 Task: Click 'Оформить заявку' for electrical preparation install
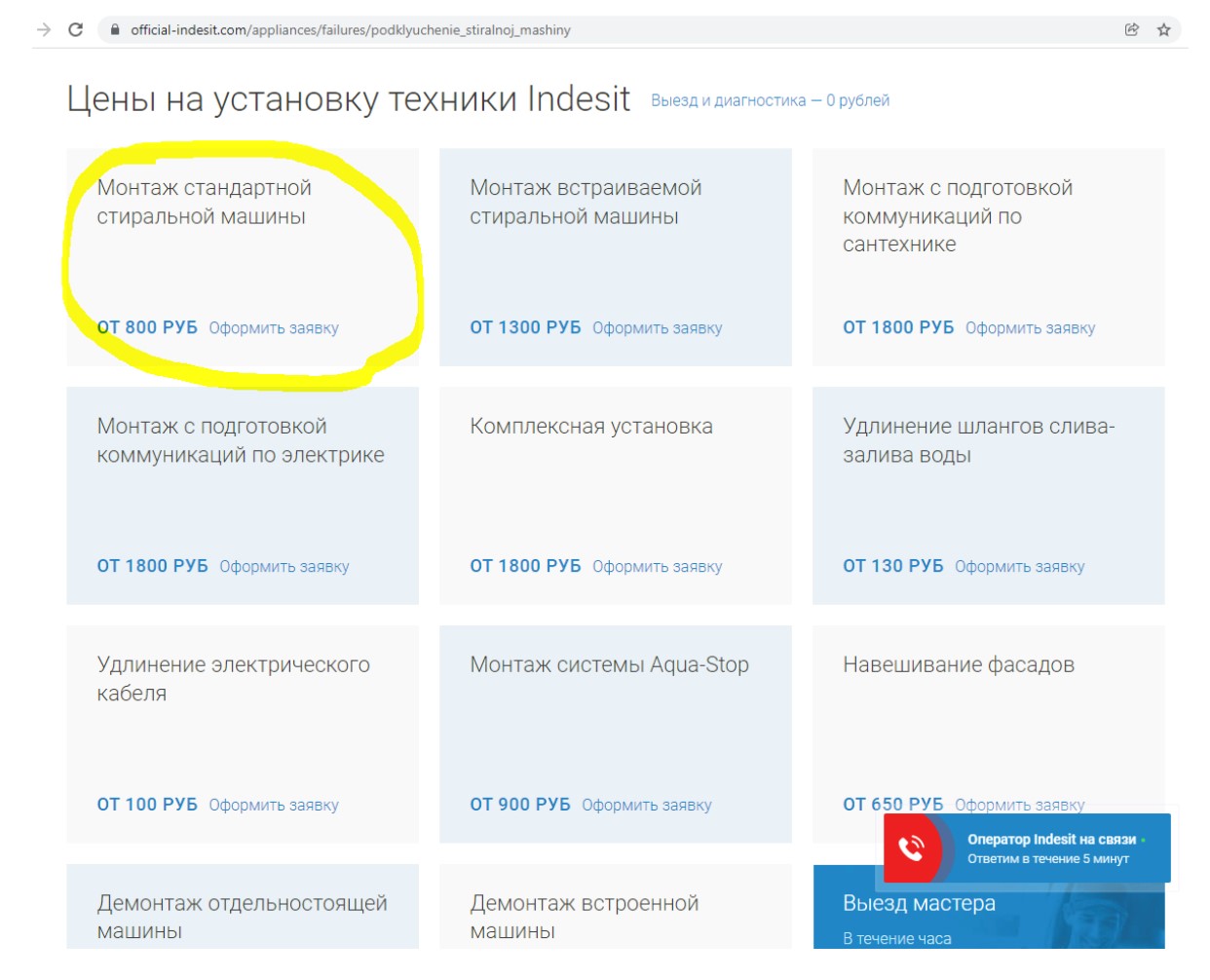[x=284, y=567]
